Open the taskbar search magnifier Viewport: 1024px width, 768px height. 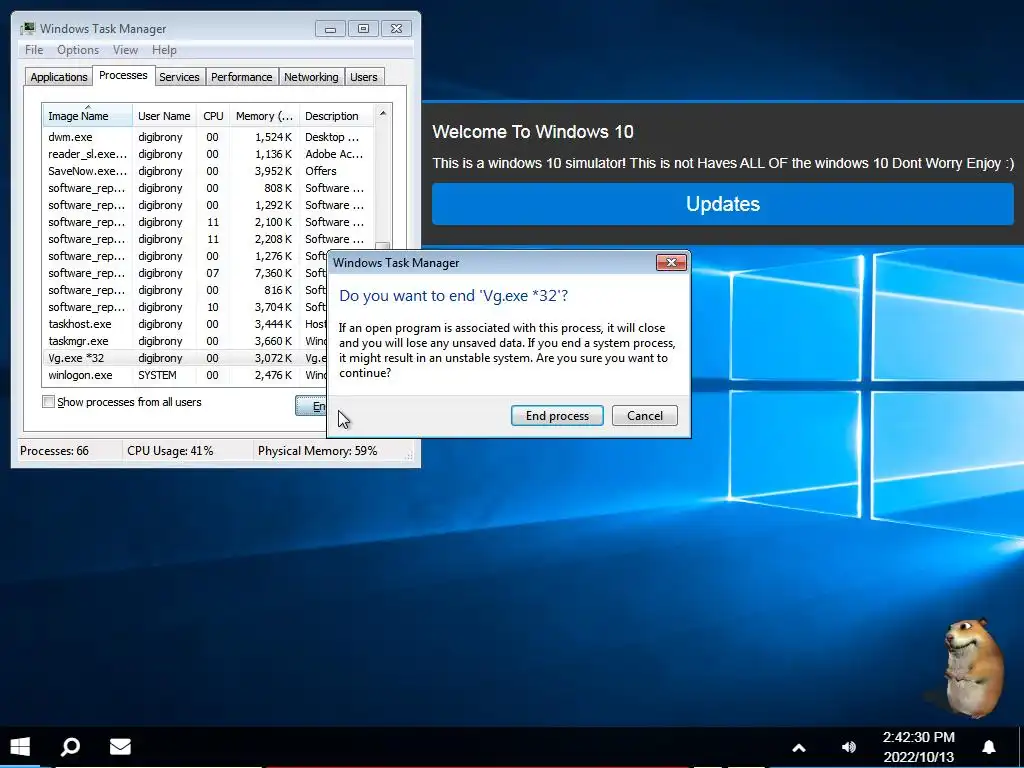coord(70,746)
